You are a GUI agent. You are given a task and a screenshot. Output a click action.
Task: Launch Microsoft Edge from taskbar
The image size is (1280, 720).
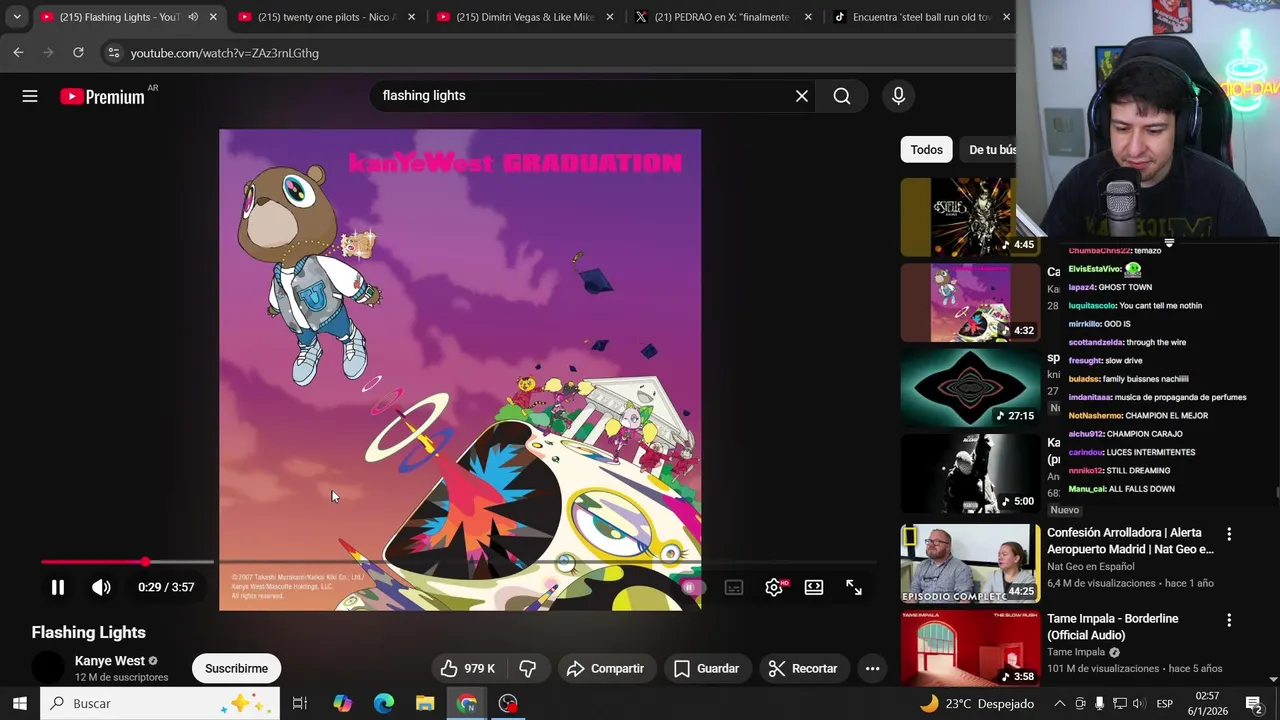(384, 704)
